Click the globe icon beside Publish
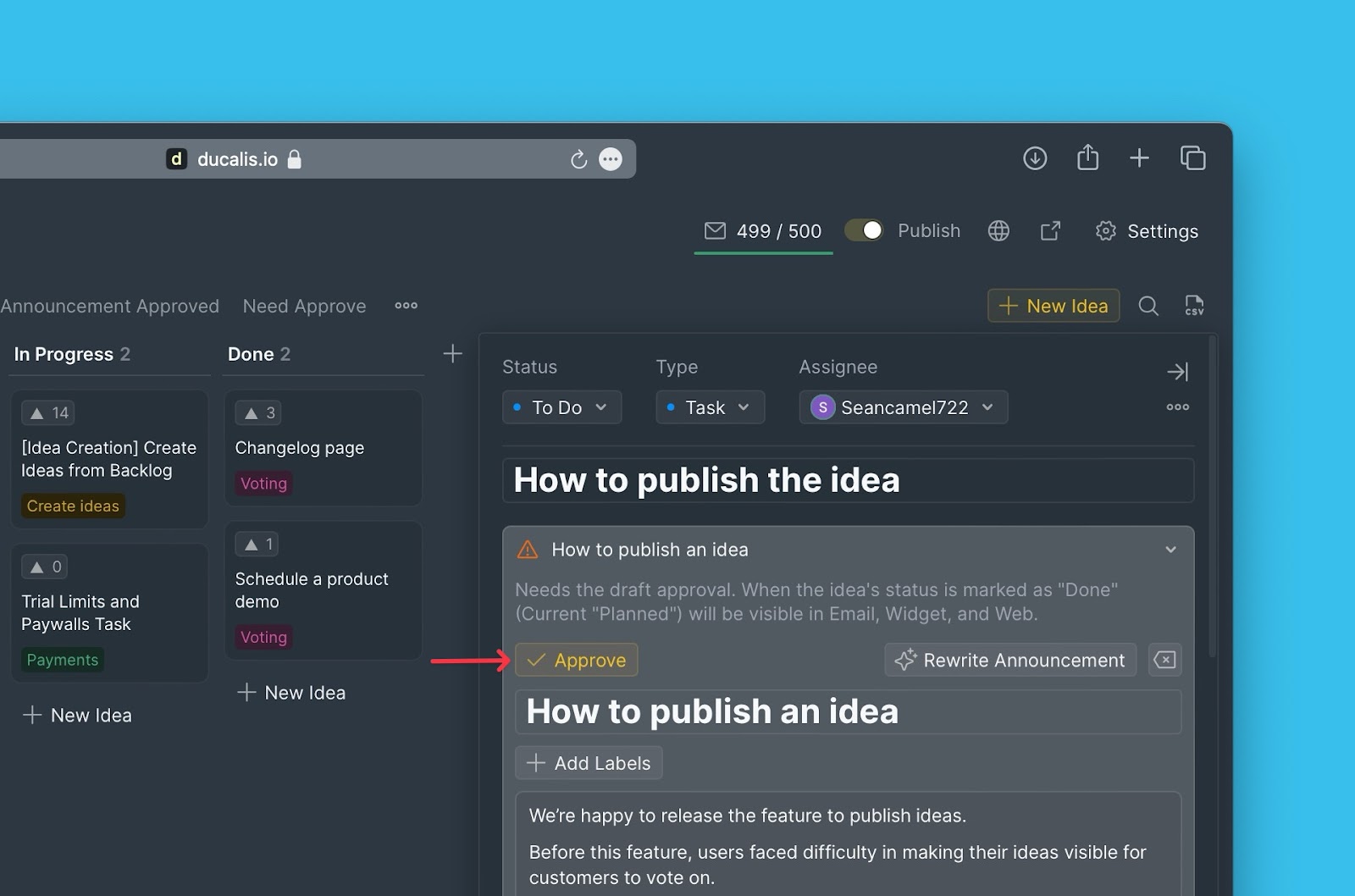 coord(998,231)
